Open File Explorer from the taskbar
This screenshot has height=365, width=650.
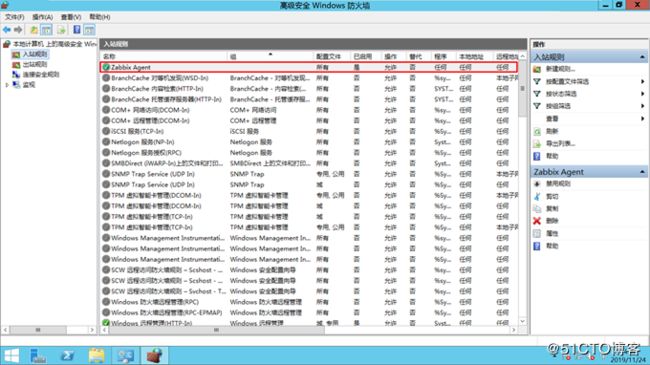pyautogui.click(x=97, y=356)
